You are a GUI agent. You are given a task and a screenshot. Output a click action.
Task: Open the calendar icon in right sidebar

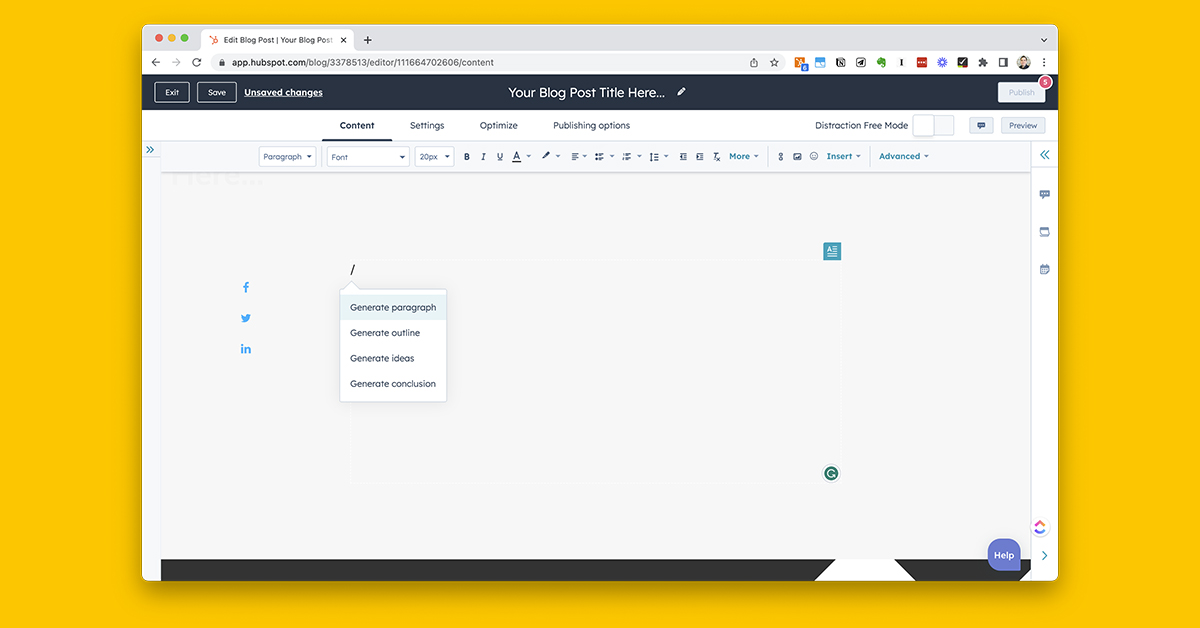(x=1044, y=269)
